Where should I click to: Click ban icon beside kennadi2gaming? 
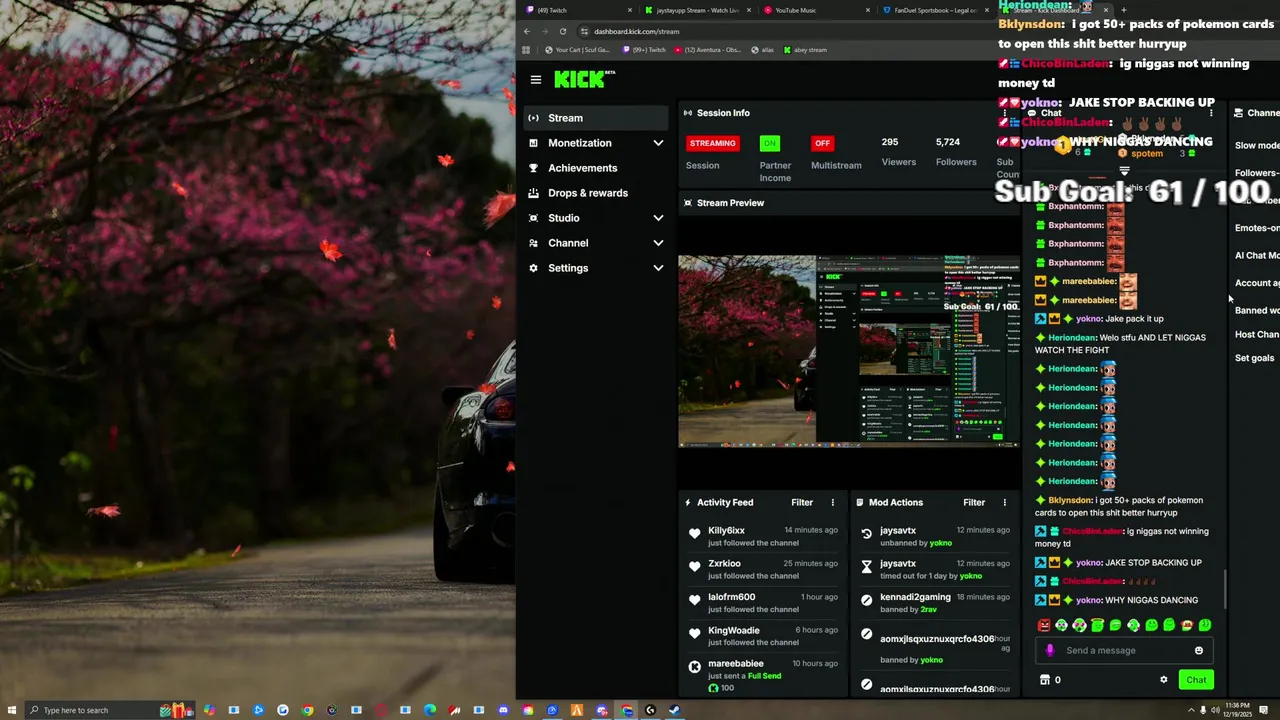[x=867, y=600]
